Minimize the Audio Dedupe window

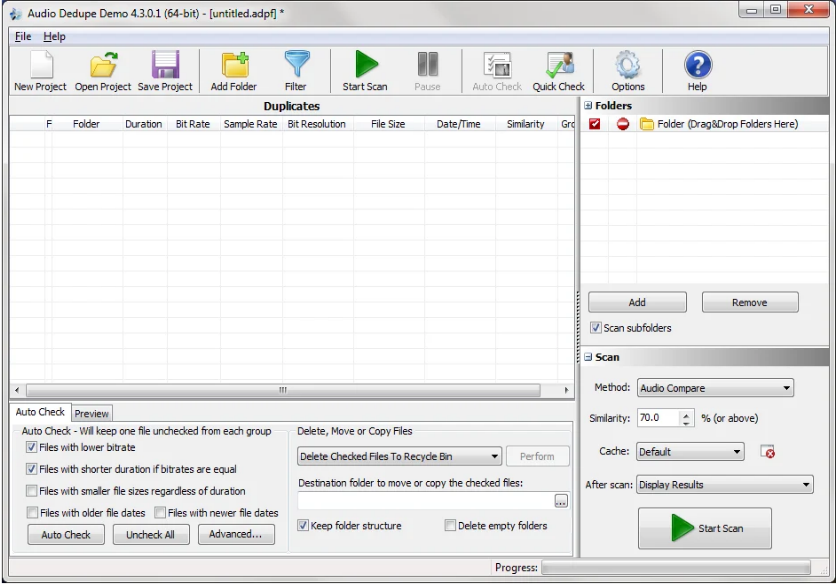[752, 10]
